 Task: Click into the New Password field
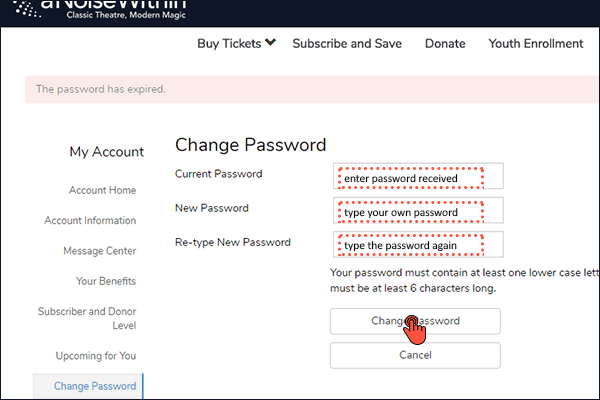pos(418,211)
